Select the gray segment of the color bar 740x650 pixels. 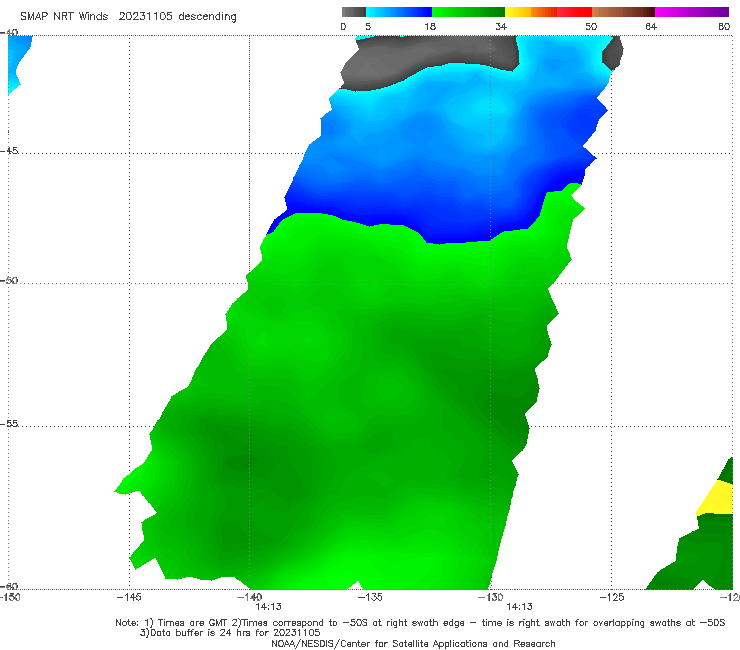pyautogui.click(x=353, y=12)
